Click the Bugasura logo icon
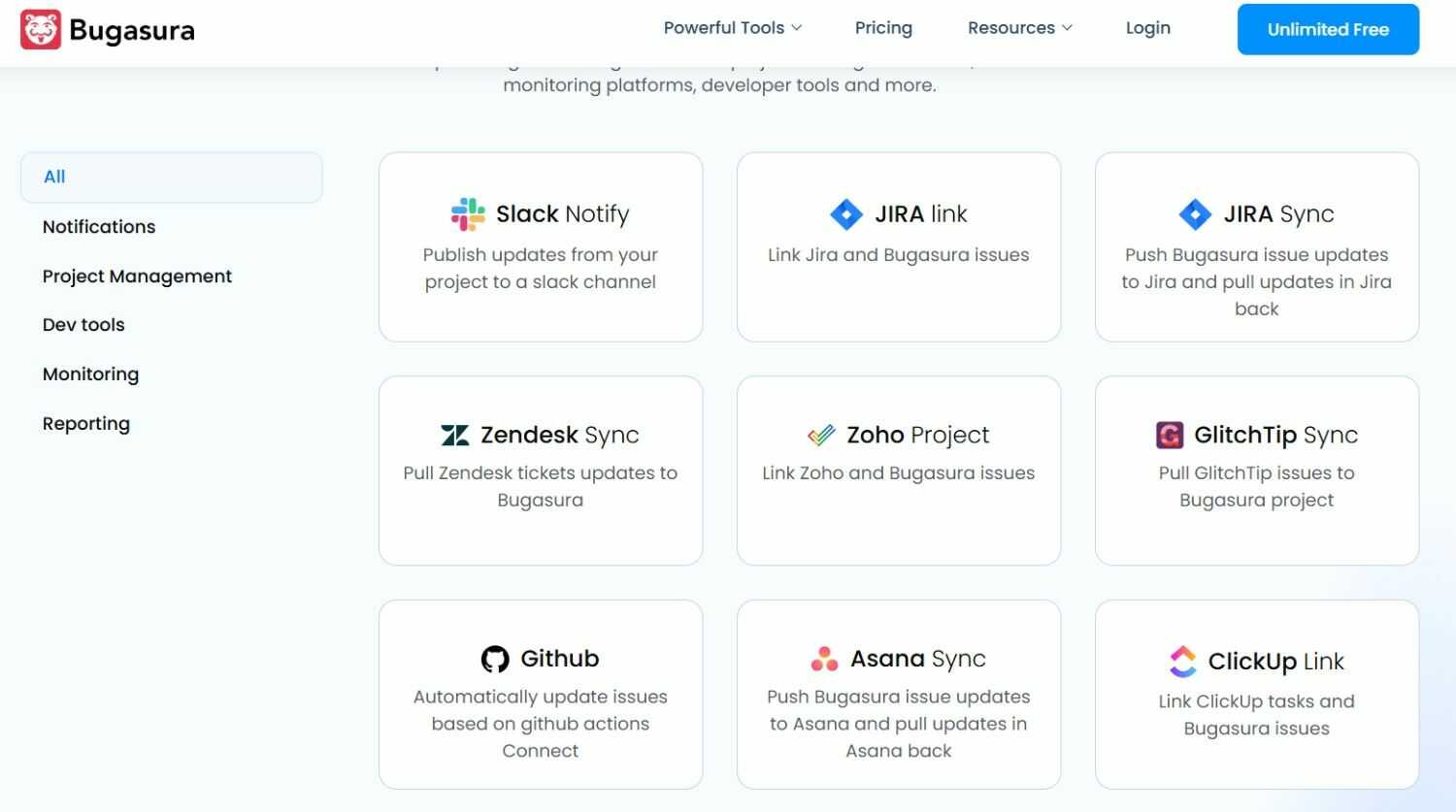 click(x=41, y=29)
